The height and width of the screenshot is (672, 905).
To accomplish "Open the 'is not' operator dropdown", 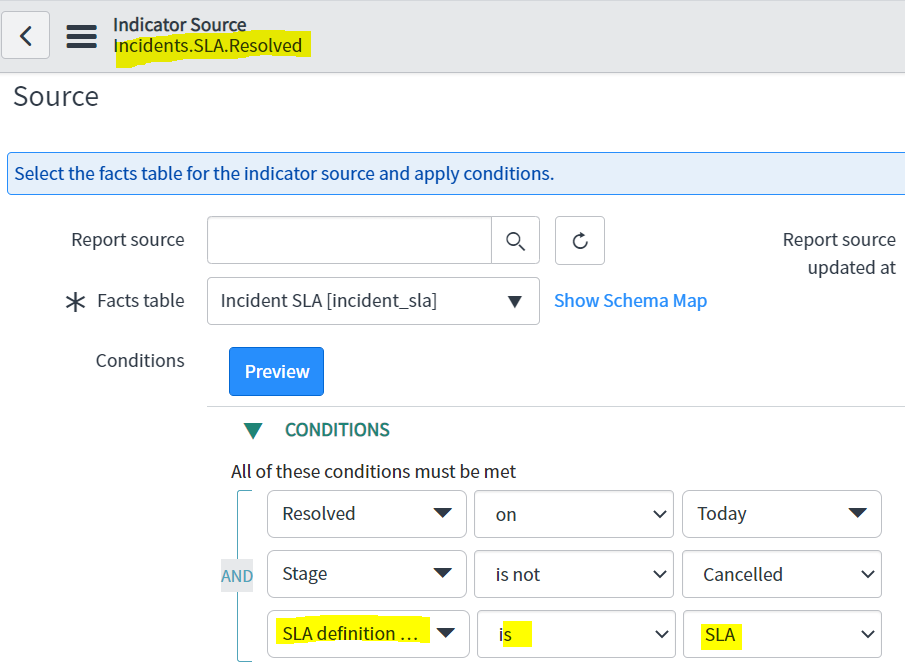I will (x=574, y=574).
